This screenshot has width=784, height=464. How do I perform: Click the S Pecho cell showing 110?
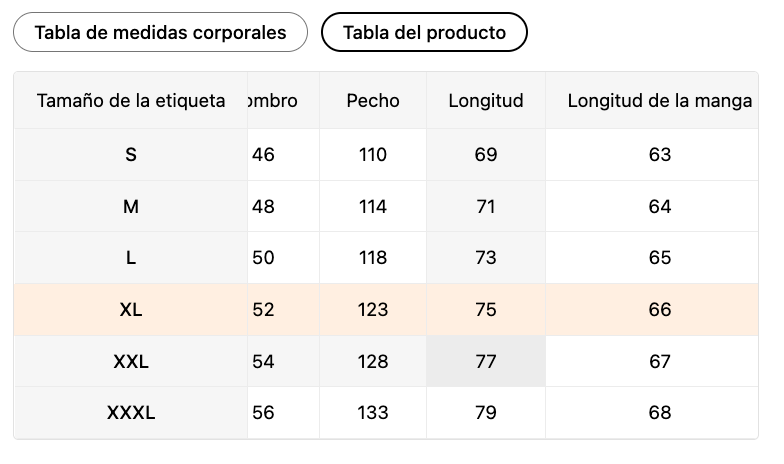coord(373,155)
